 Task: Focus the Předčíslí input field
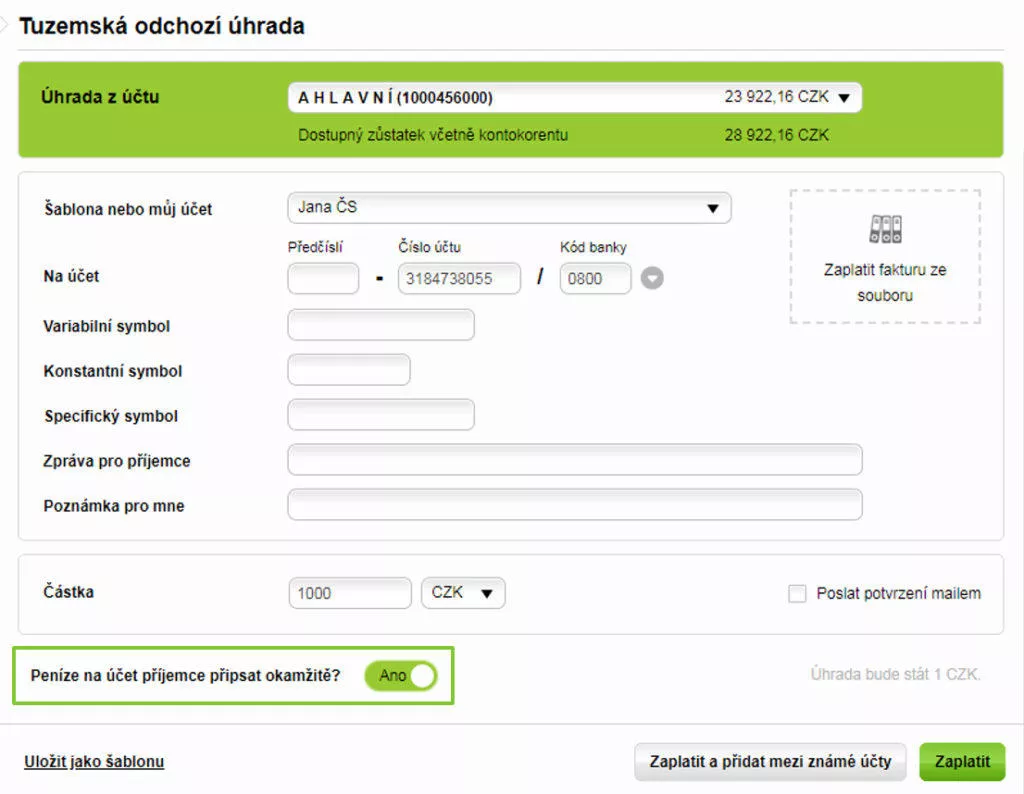click(323, 279)
